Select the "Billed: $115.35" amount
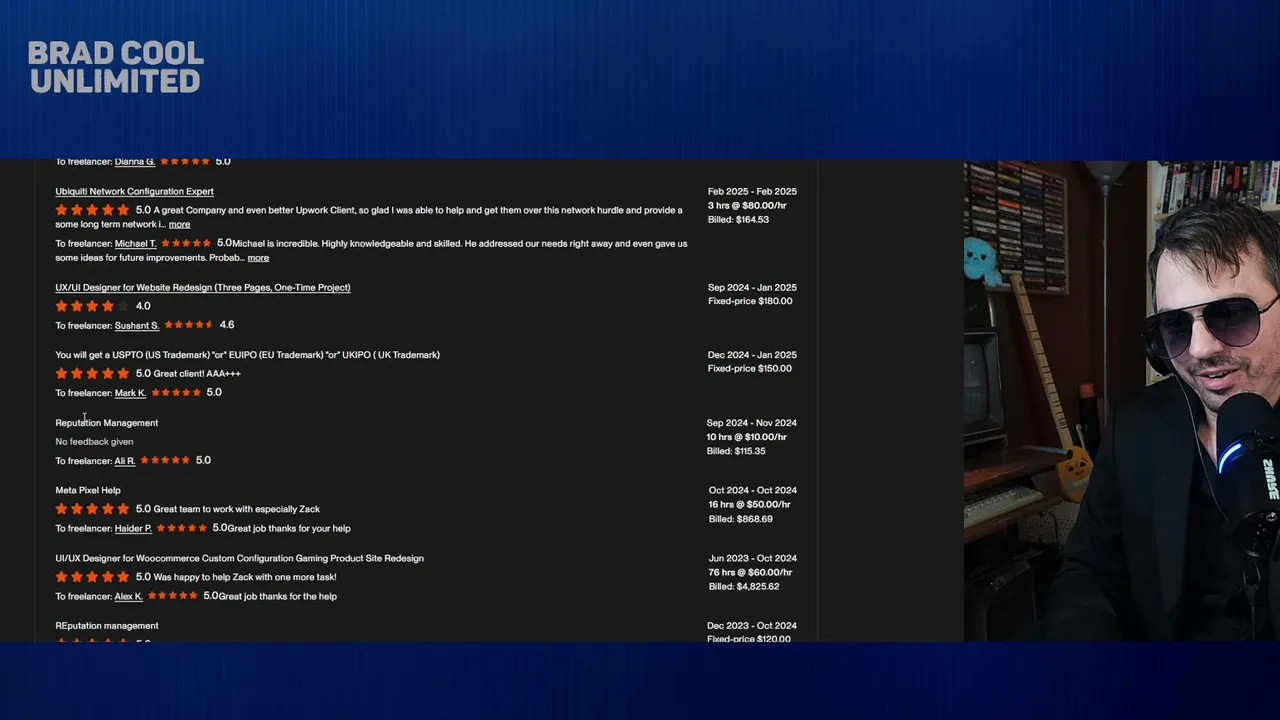 coord(736,452)
